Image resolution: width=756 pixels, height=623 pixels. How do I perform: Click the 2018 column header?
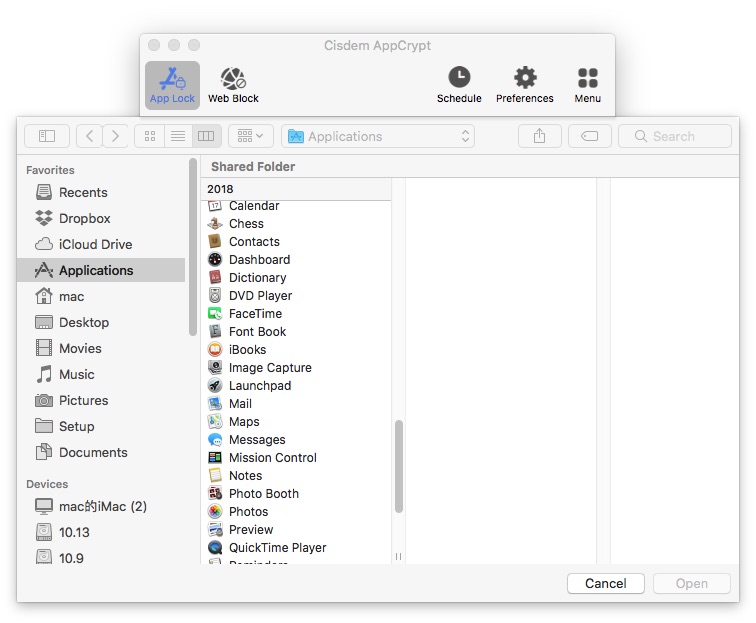pos(296,189)
